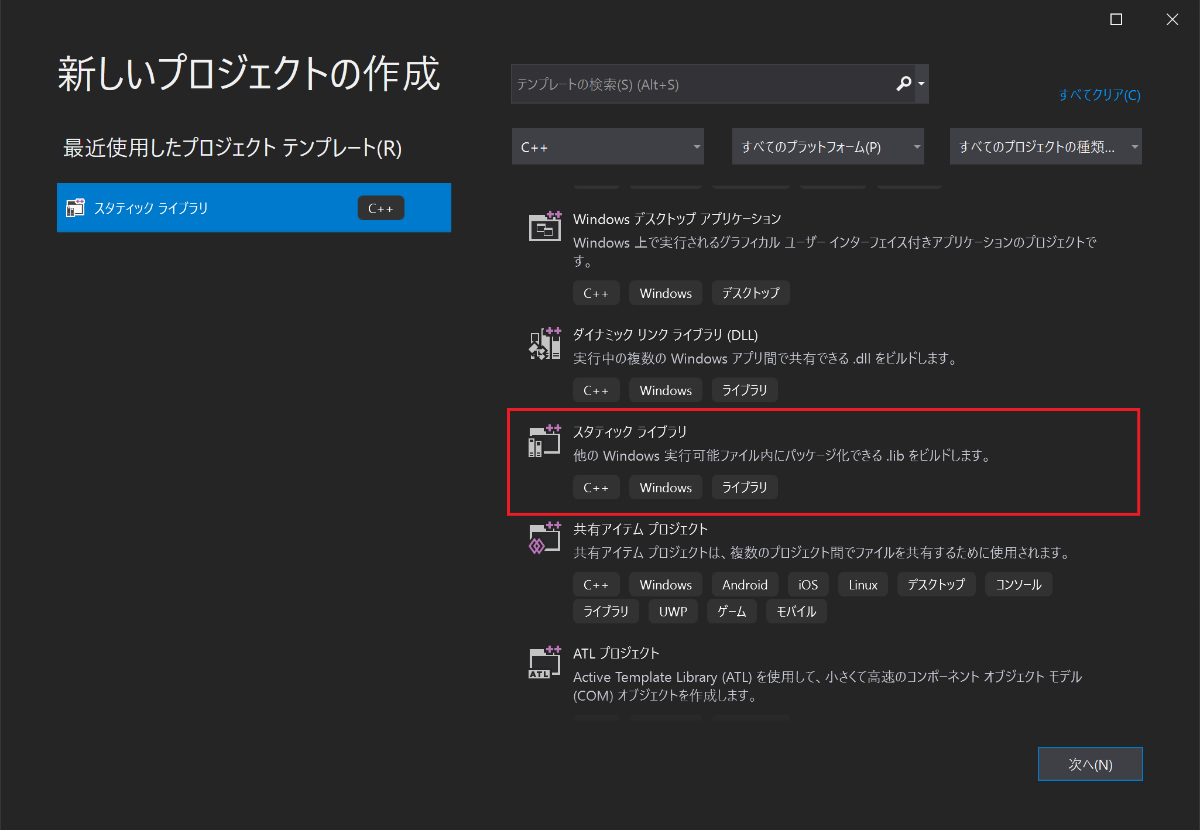The image size is (1200, 830).
Task: Click デスクトップ tag in shared items project
Action: point(936,584)
